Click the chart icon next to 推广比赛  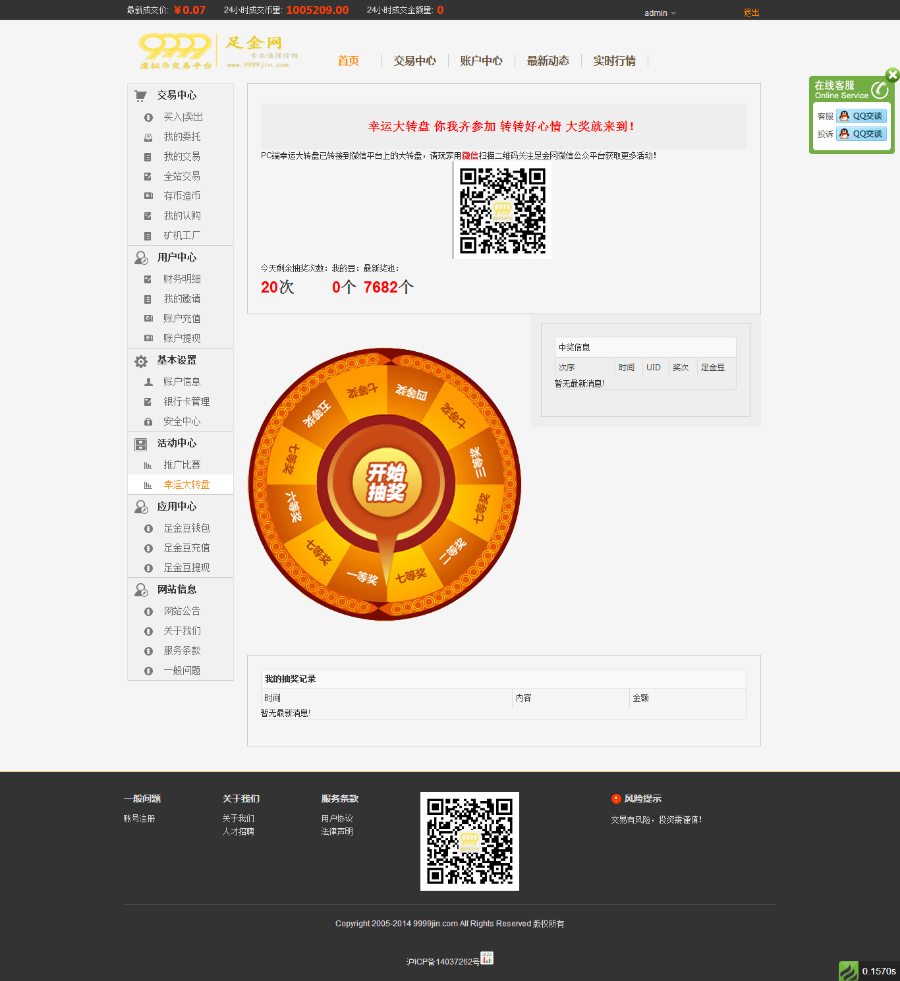pyautogui.click(x=148, y=465)
